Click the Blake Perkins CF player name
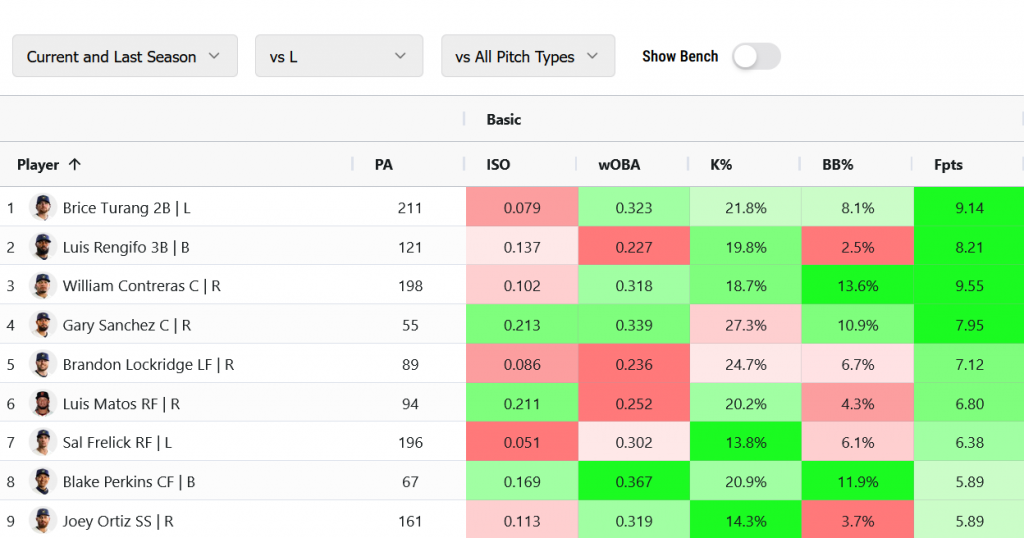The image size is (1024, 538). [128, 482]
